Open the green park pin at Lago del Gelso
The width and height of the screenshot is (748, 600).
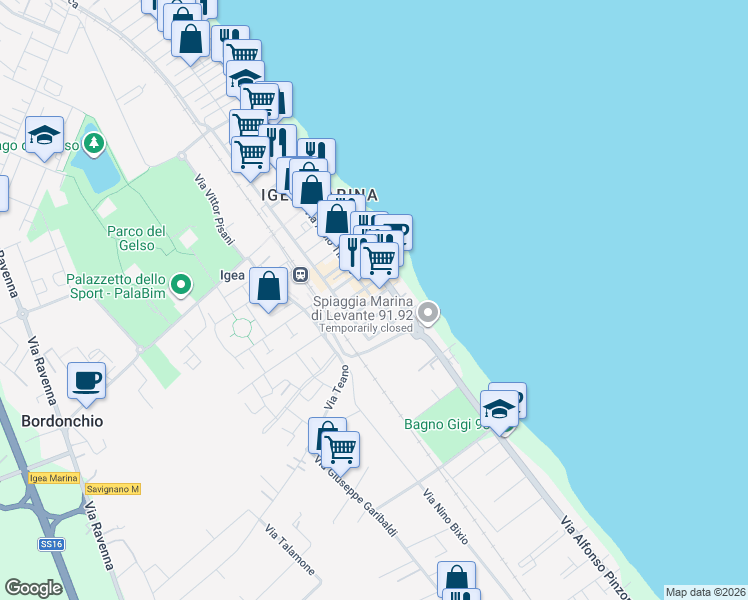94,143
